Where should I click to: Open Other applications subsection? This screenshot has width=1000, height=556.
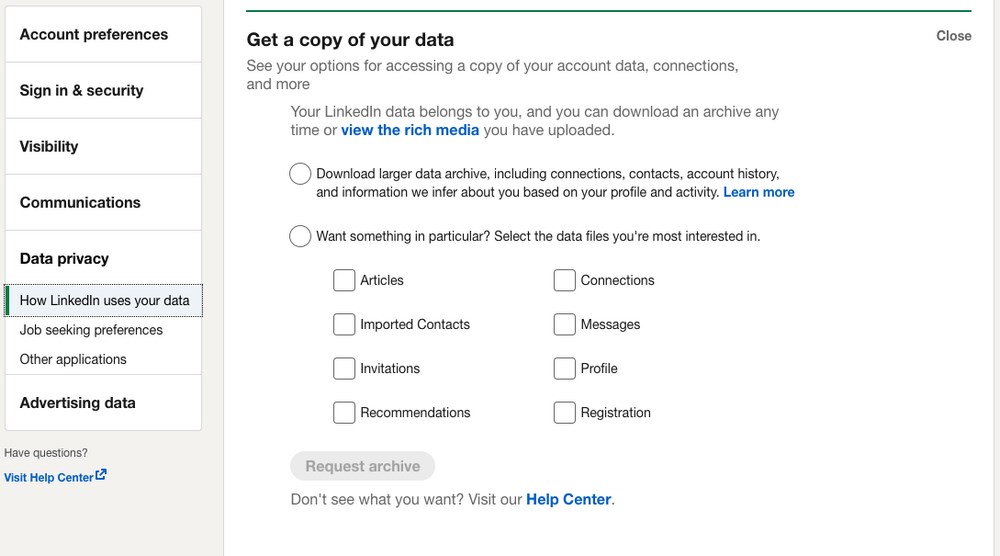click(x=73, y=359)
